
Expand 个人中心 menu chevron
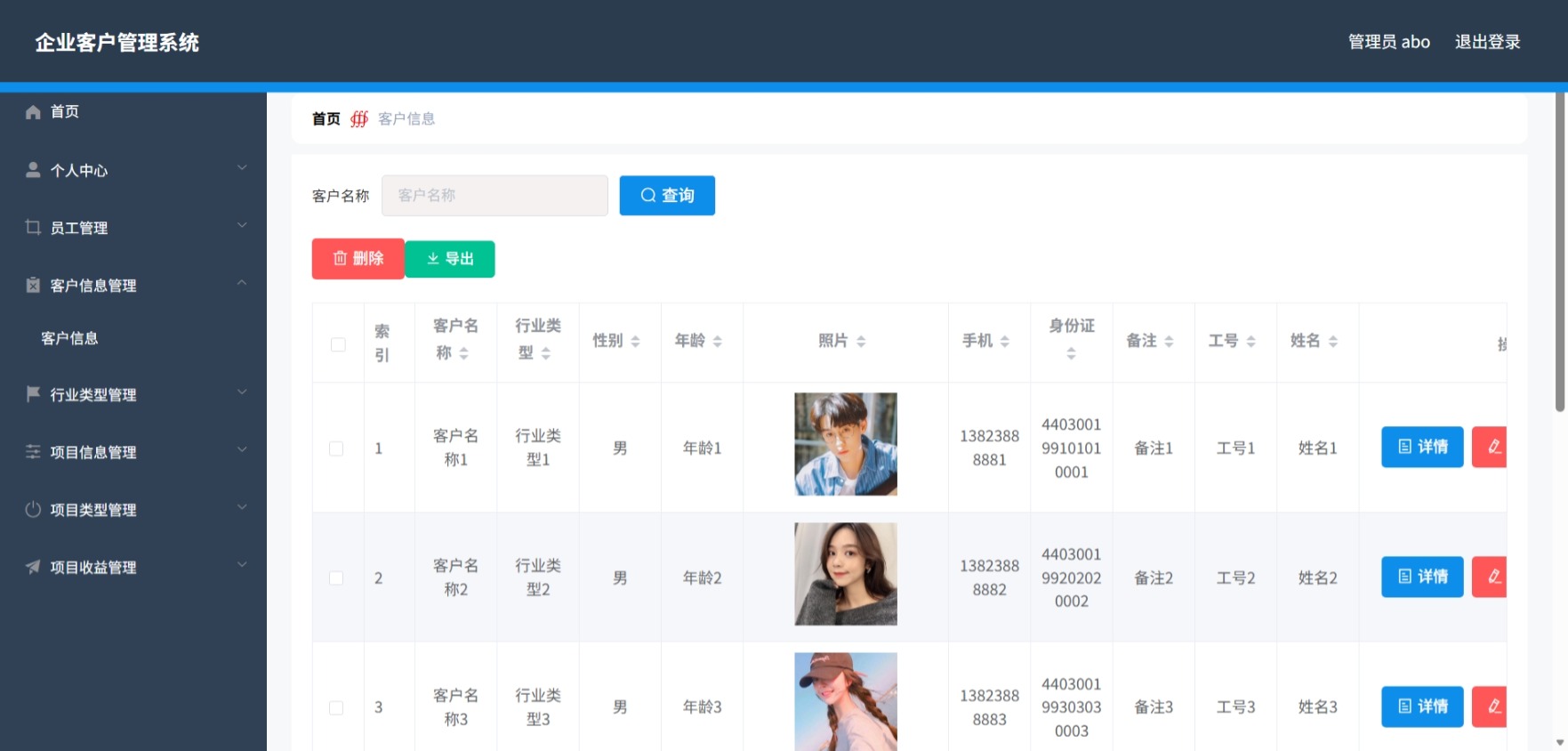pos(242,167)
